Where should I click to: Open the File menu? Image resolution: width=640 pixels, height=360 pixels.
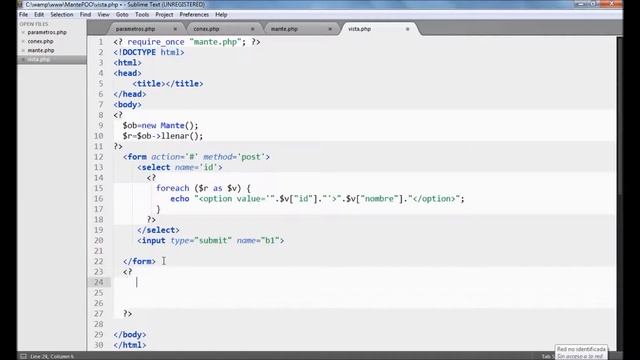click(23, 14)
